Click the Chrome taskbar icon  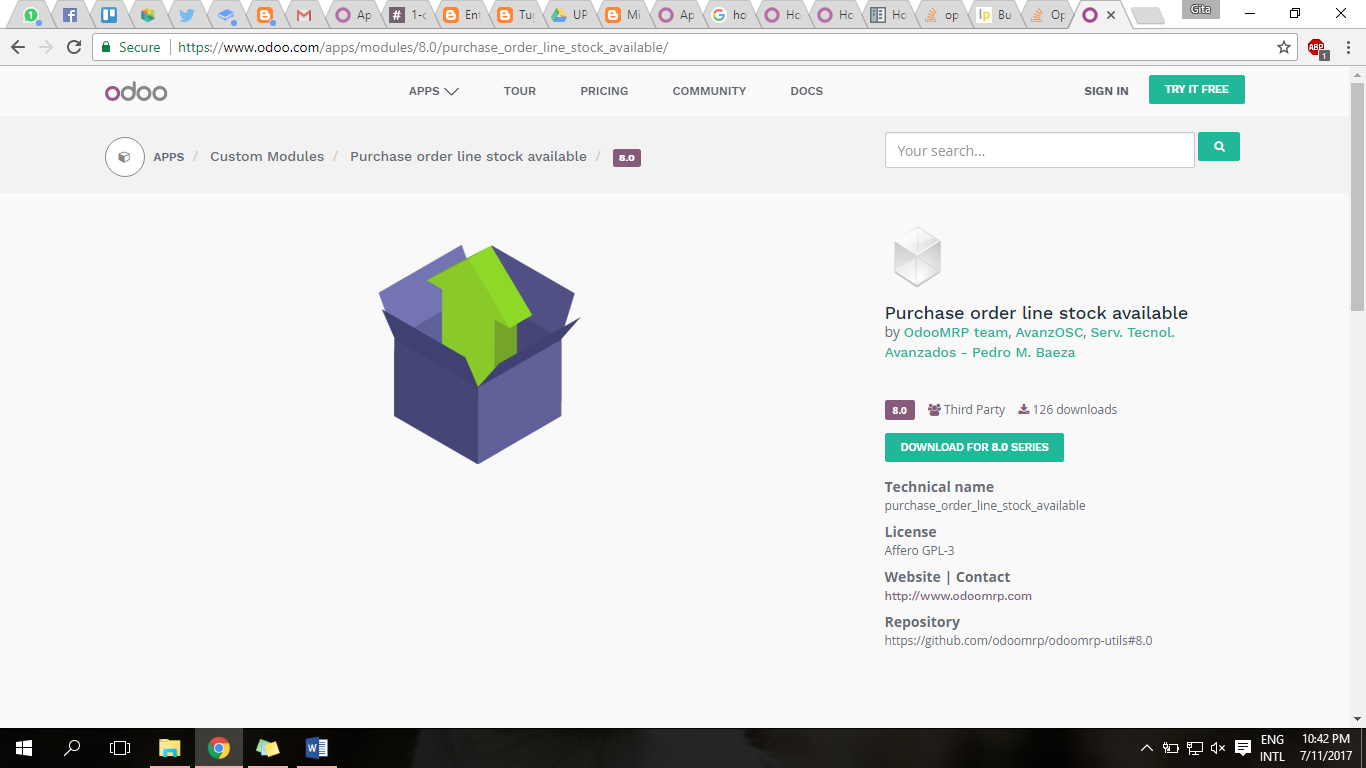coord(219,748)
